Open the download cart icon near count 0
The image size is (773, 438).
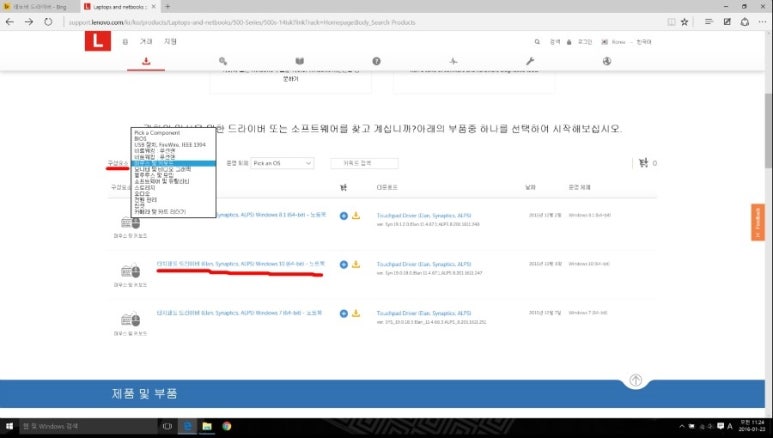coord(643,163)
